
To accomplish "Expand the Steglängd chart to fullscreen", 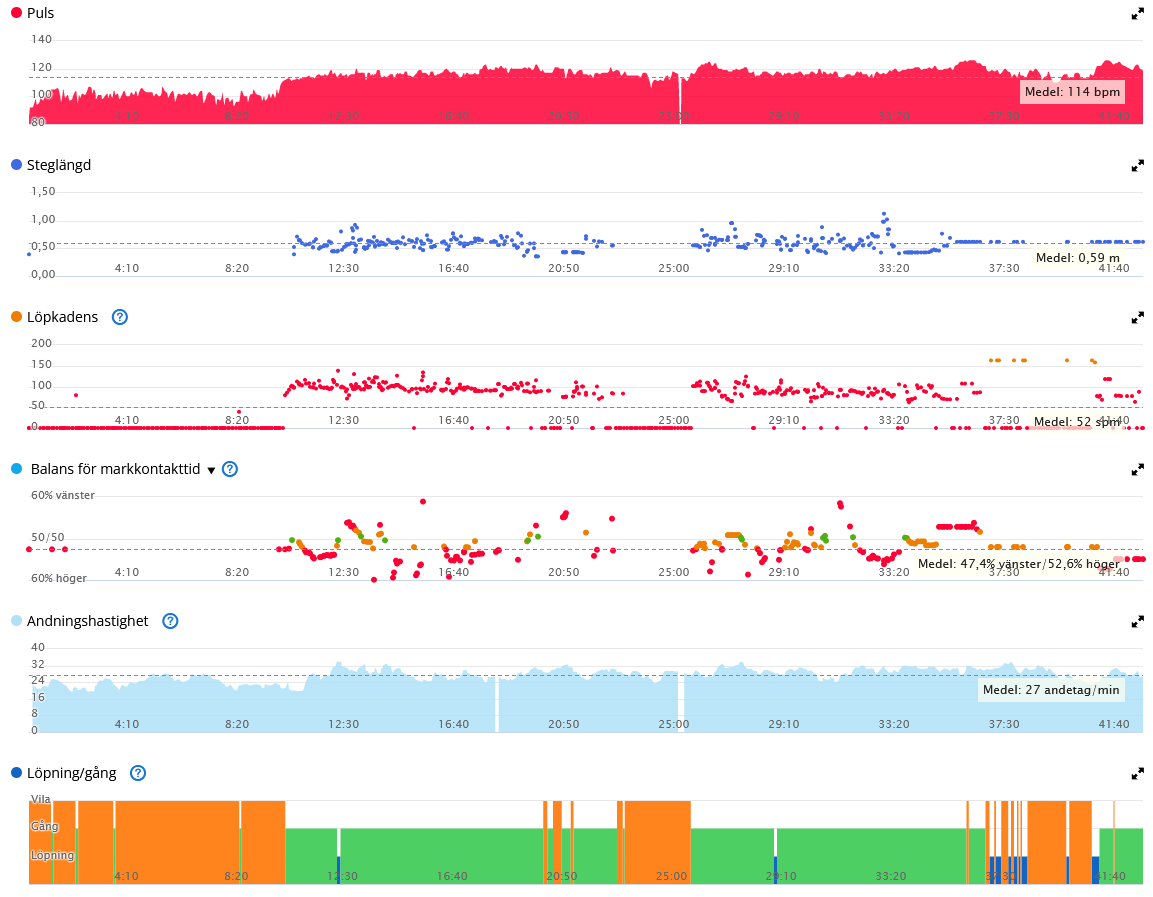I will coord(1138,165).
